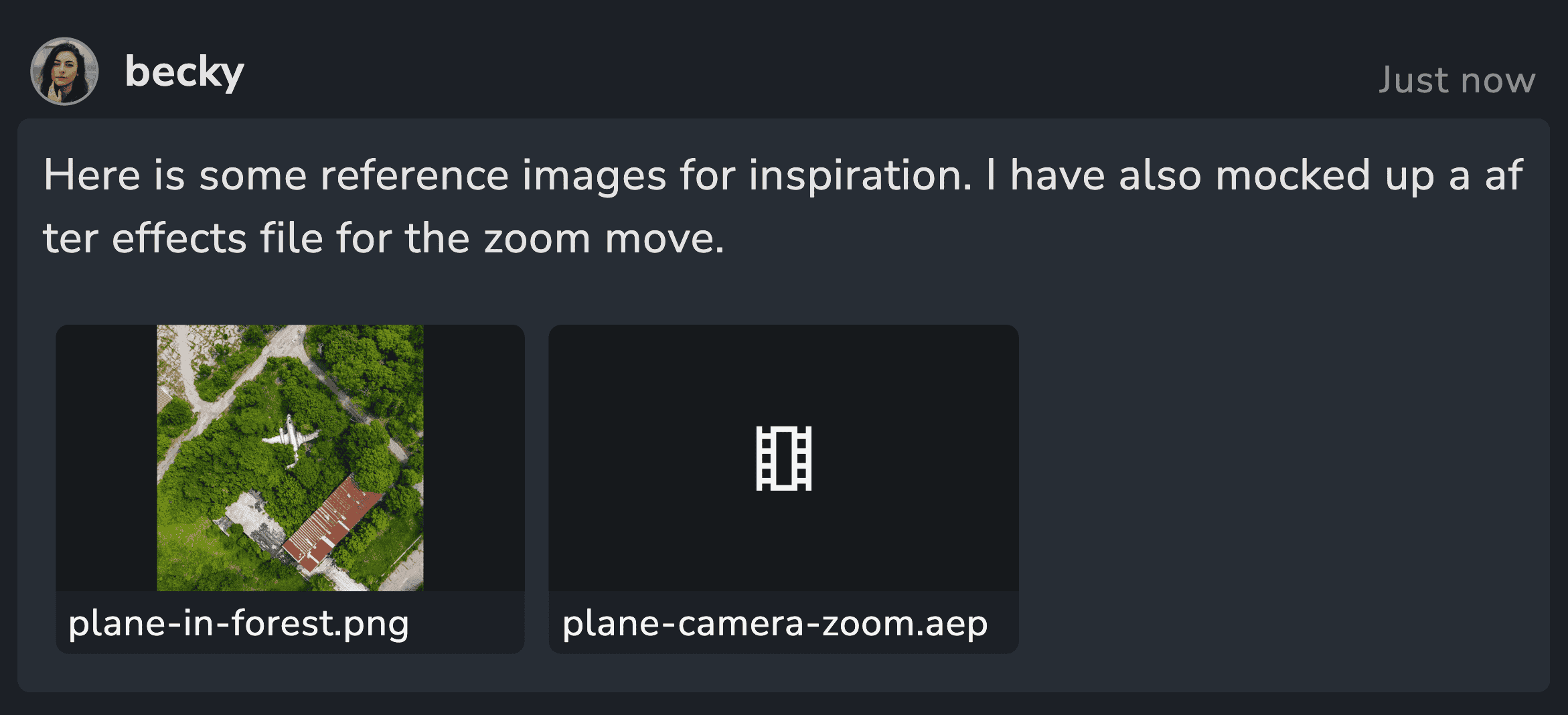The width and height of the screenshot is (1568, 715).
Task: Click the "Just now" timestamp
Action: click(1457, 80)
